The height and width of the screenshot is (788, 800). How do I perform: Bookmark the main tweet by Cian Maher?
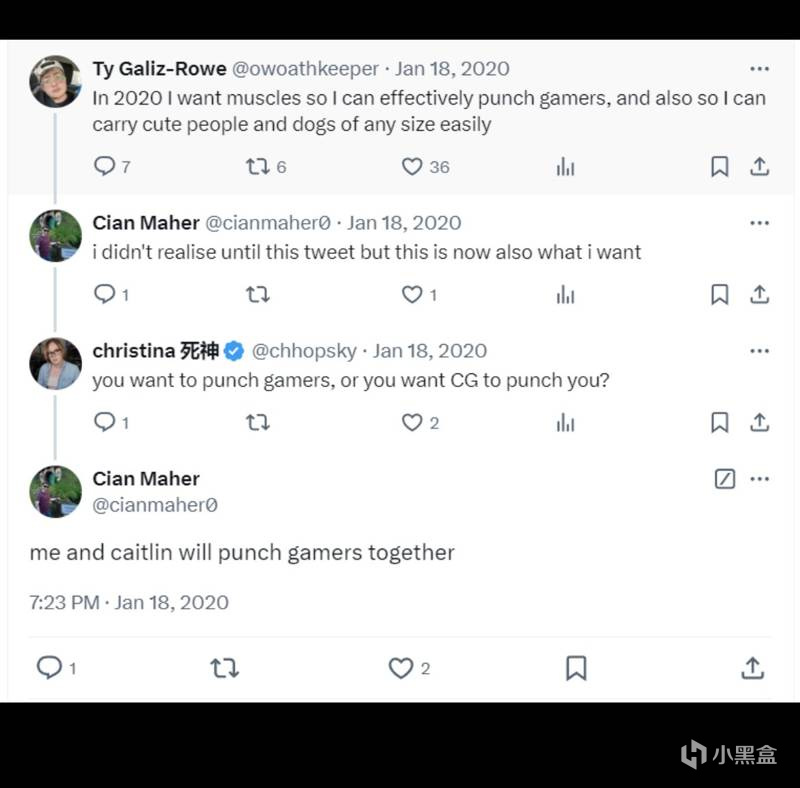point(576,667)
